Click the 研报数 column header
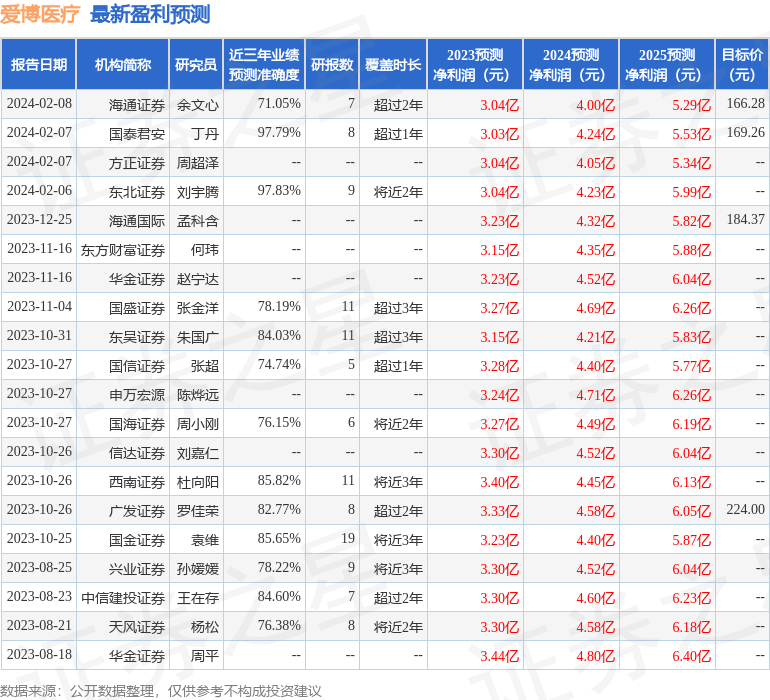The image size is (770, 700). click(332, 64)
